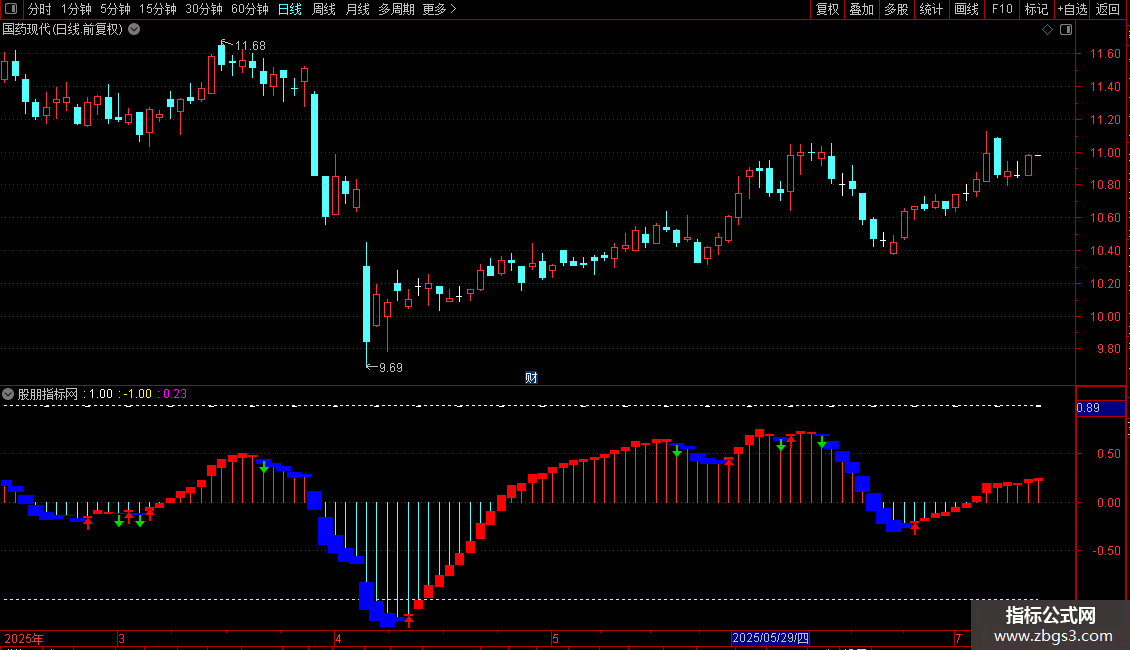Click month 5 marker on time axis
1130x650 pixels.
(x=555, y=638)
